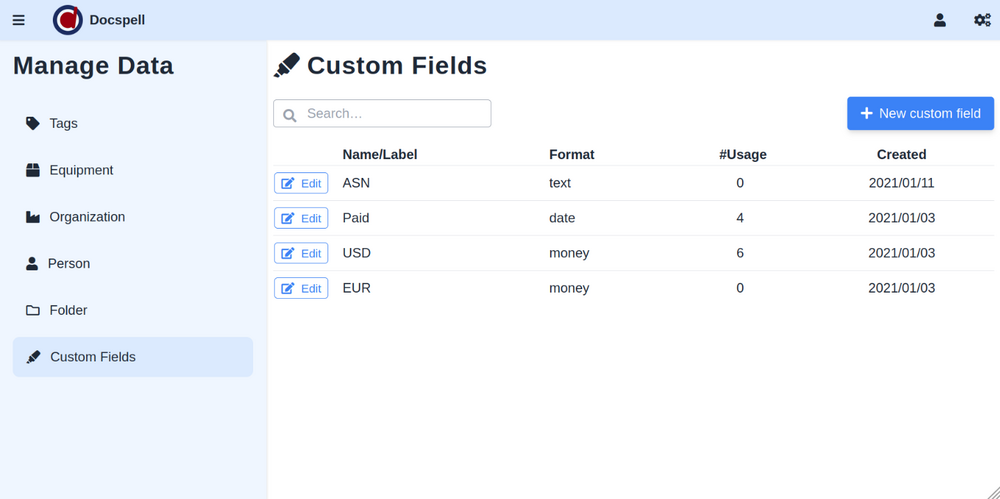This screenshot has width=1000, height=499.
Task: Click the Equipment box icon
Action: coord(33,170)
